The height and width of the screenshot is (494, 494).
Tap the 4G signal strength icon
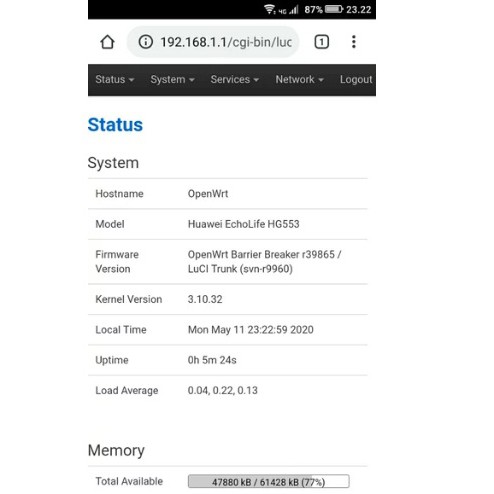click(x=289, y=10)
